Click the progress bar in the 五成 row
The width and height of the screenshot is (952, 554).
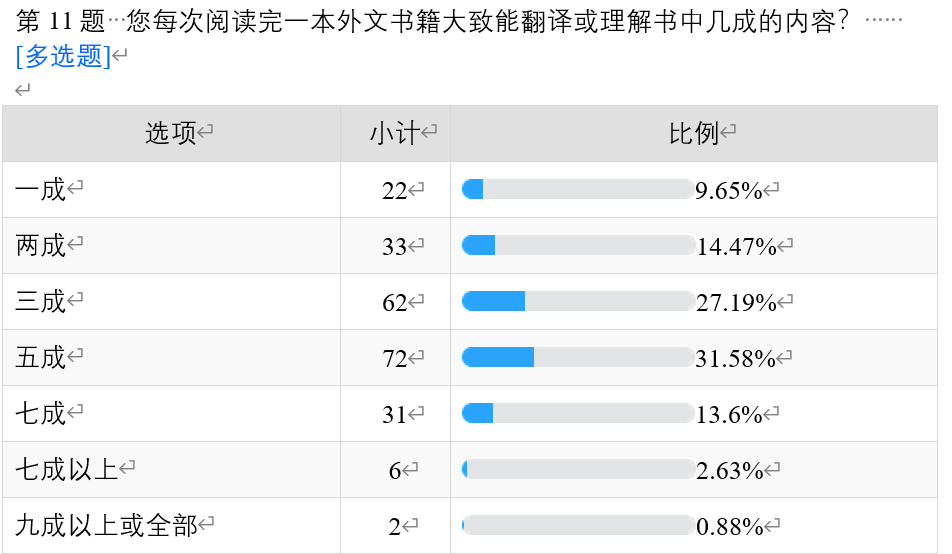(577, 357)
